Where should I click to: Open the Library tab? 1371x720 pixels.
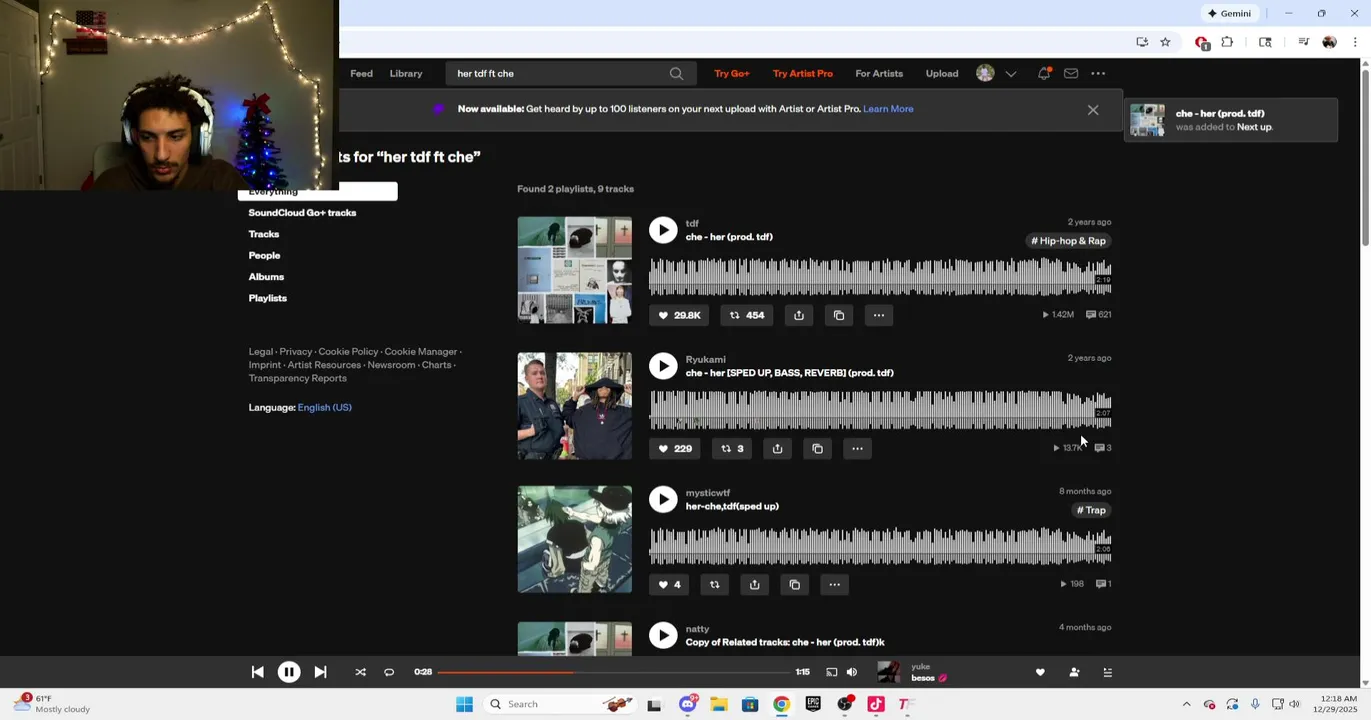coord(406,73)
